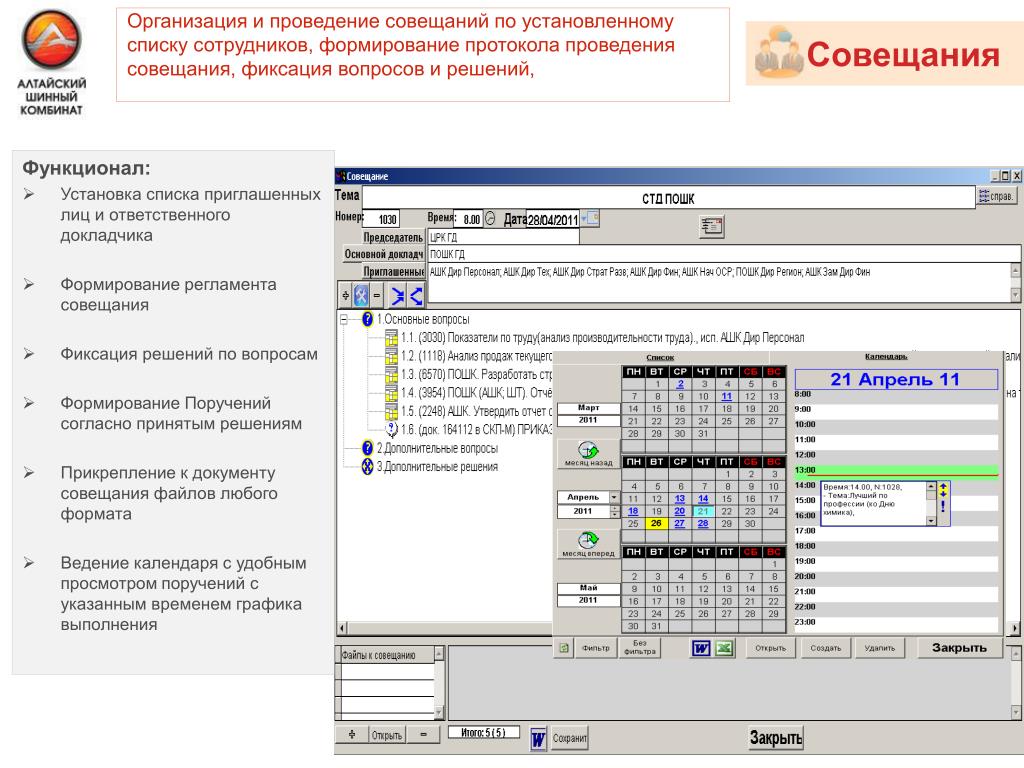
Task: Select April 13 in the calendar
Action: [680, 498]
